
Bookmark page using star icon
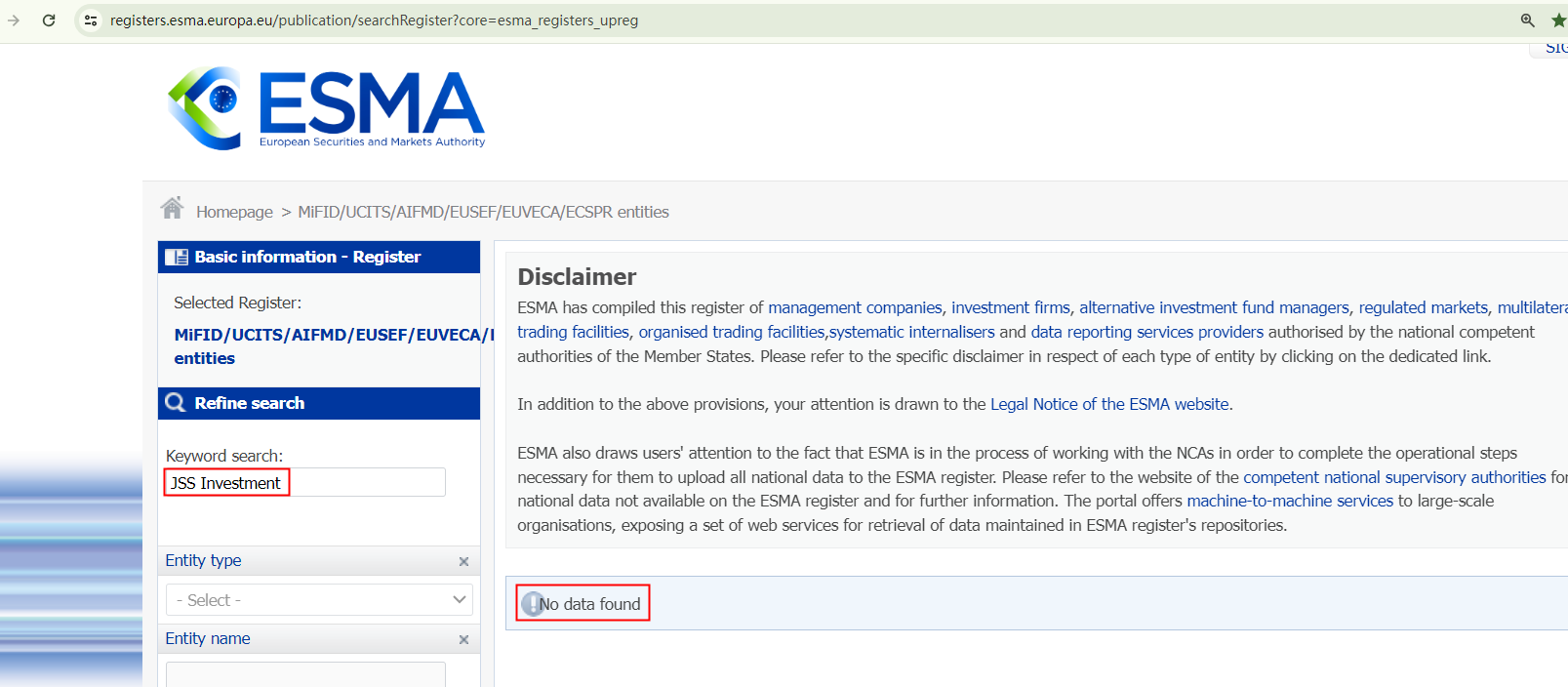pyautogui.click(x=1558, y=20)
